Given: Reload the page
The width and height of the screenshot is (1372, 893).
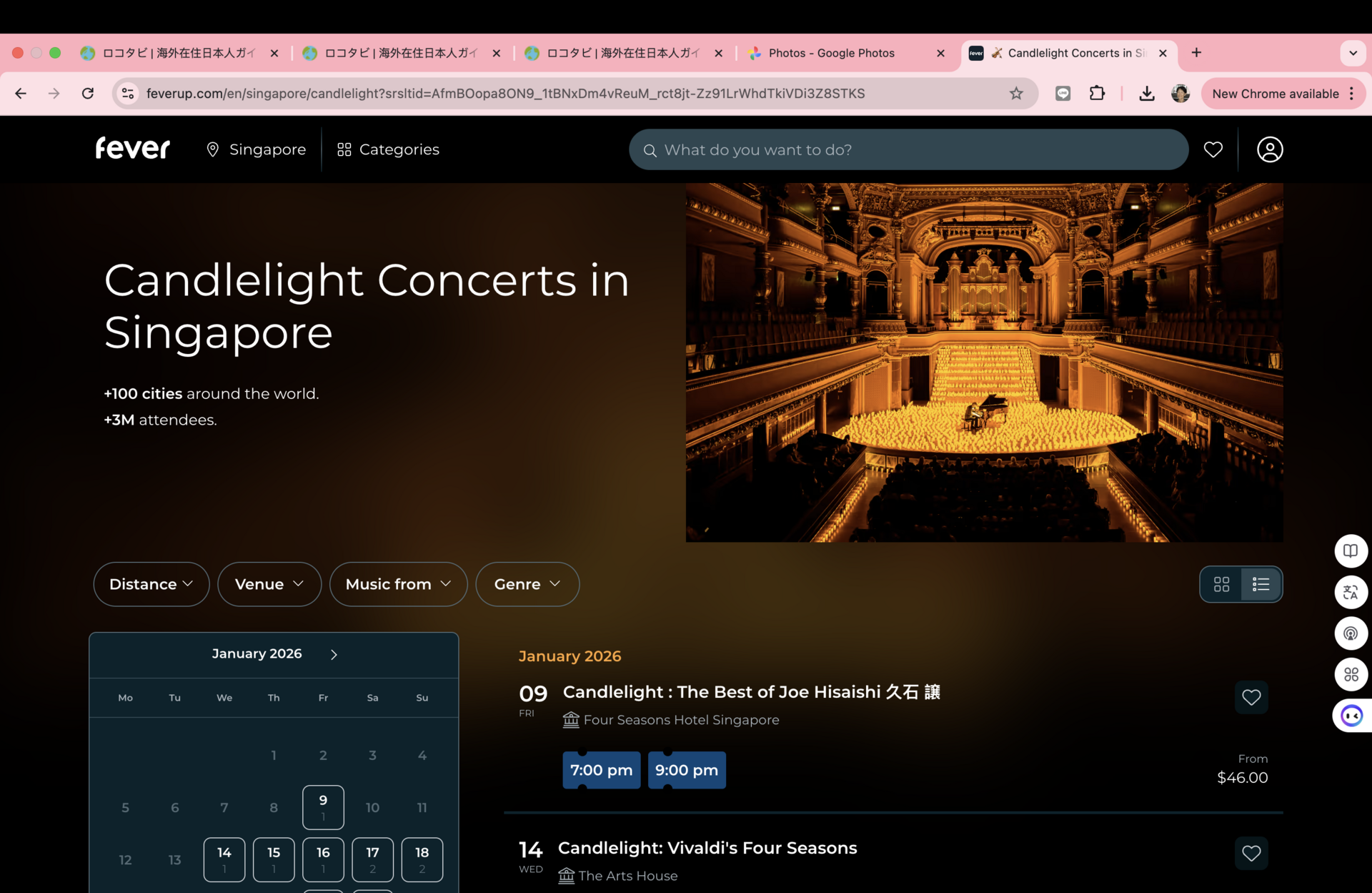Looking at the screenshot, I should coord(88,94).
